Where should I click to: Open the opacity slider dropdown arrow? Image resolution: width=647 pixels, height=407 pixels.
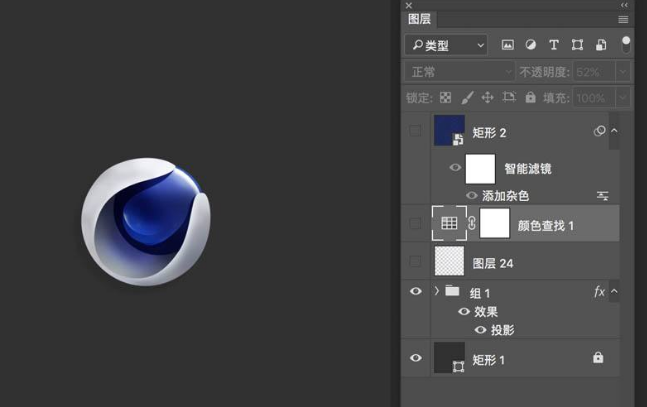point(623,72)
